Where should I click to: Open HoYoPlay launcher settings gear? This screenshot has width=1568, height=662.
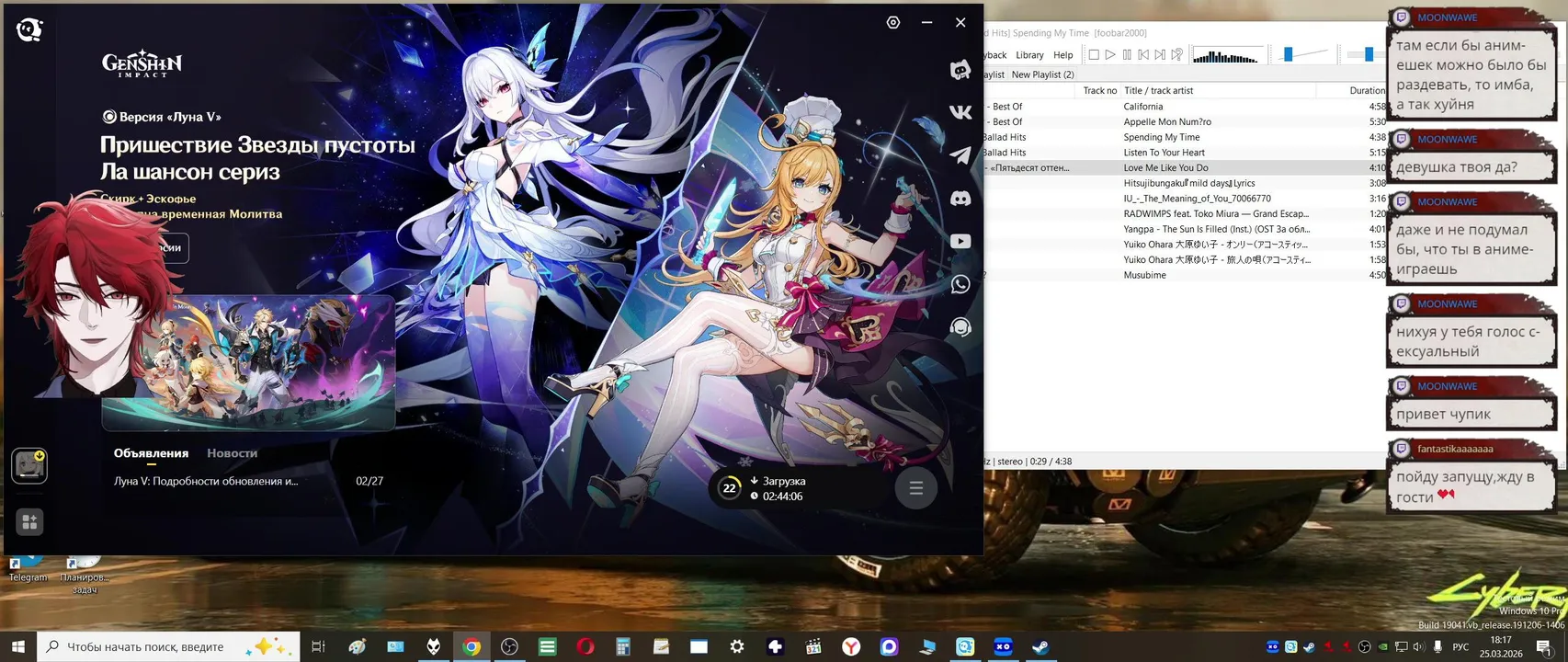click(x=893, y=22)
